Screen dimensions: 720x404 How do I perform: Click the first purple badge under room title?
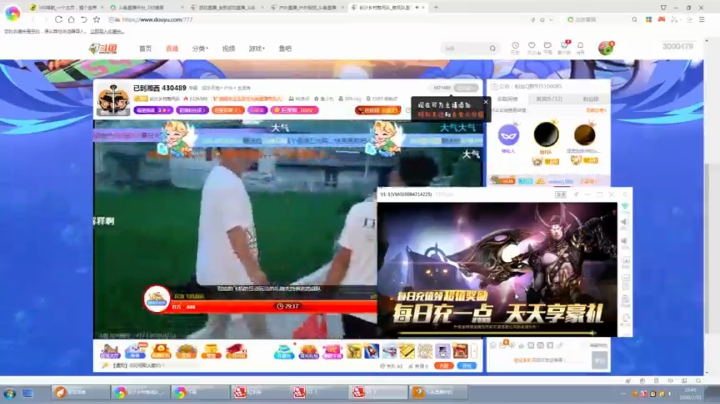[153, 110]
